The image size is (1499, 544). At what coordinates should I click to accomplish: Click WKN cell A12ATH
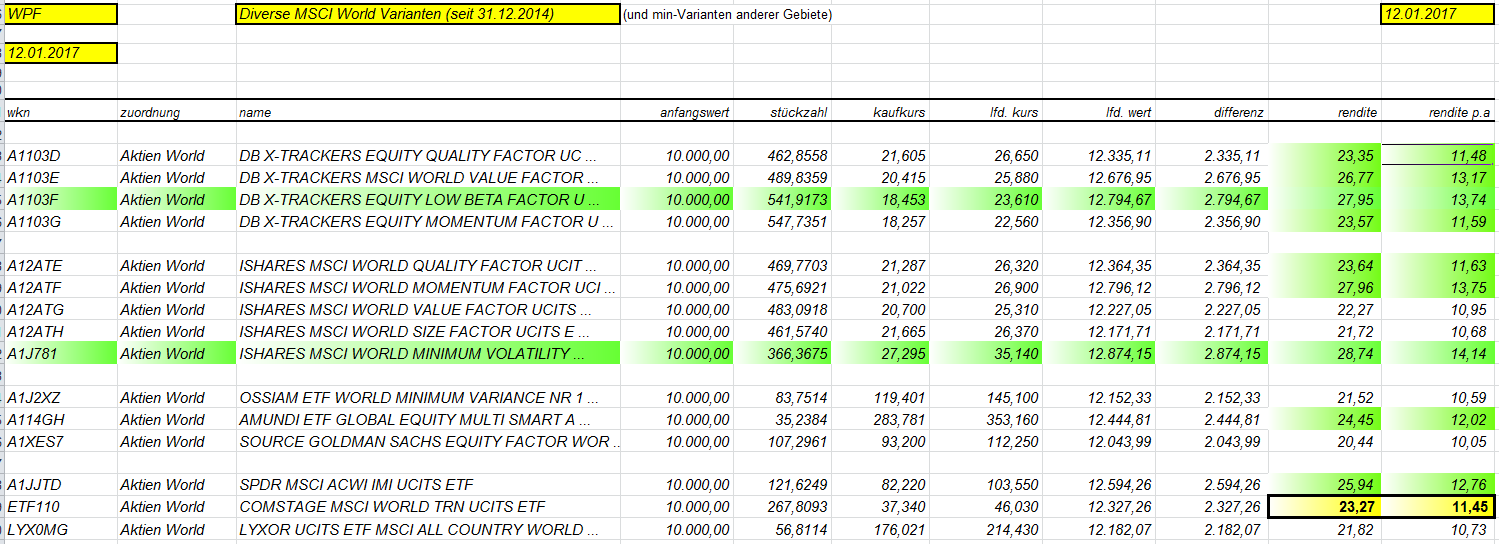(x=60, y=331)
